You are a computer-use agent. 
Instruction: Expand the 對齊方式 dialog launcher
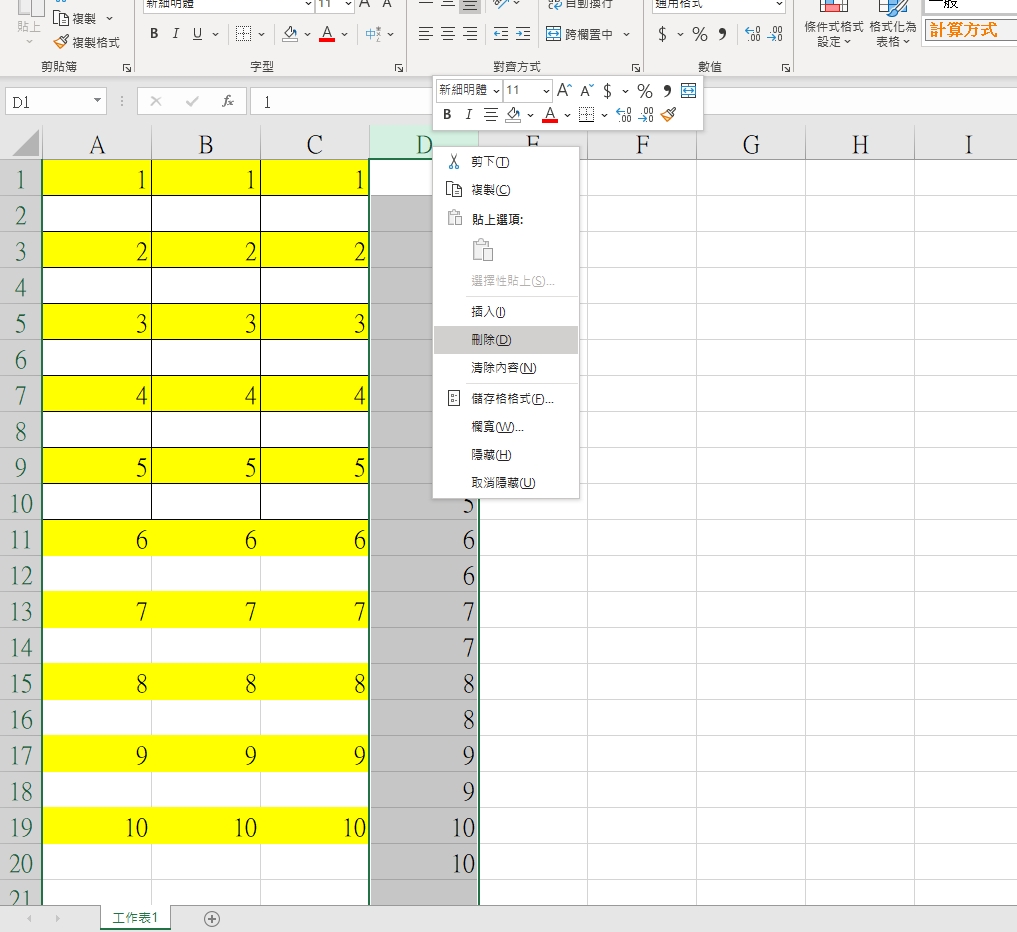636,67
